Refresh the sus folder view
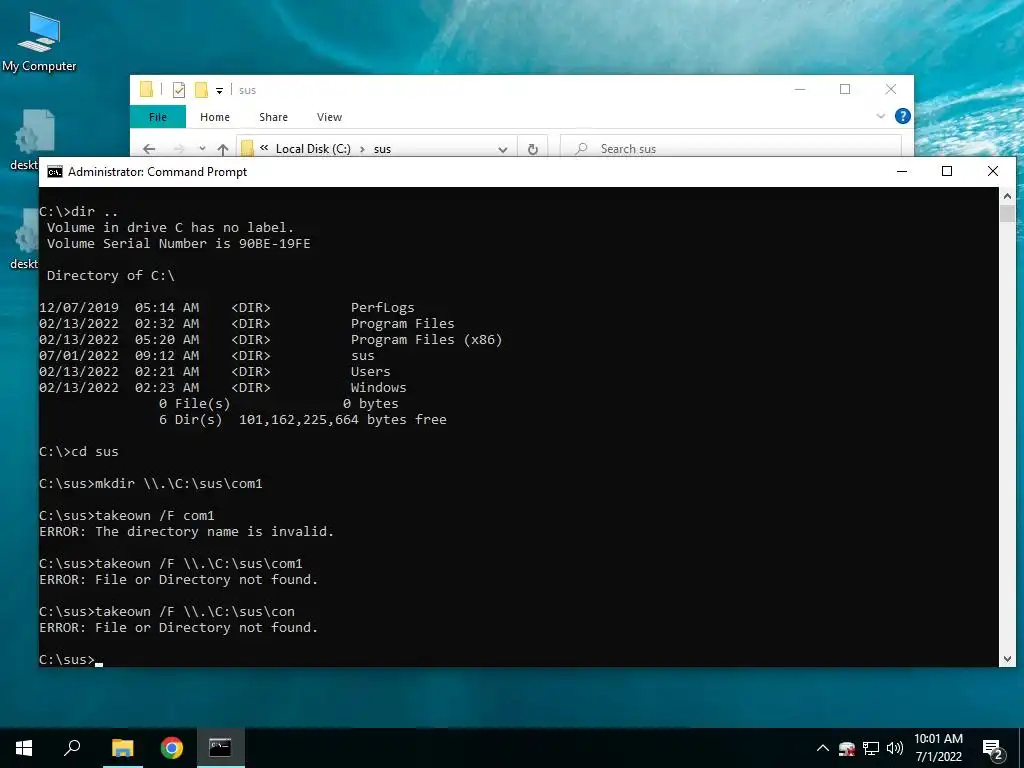This screenshot has width=1024, height=768. coord(533,149)
